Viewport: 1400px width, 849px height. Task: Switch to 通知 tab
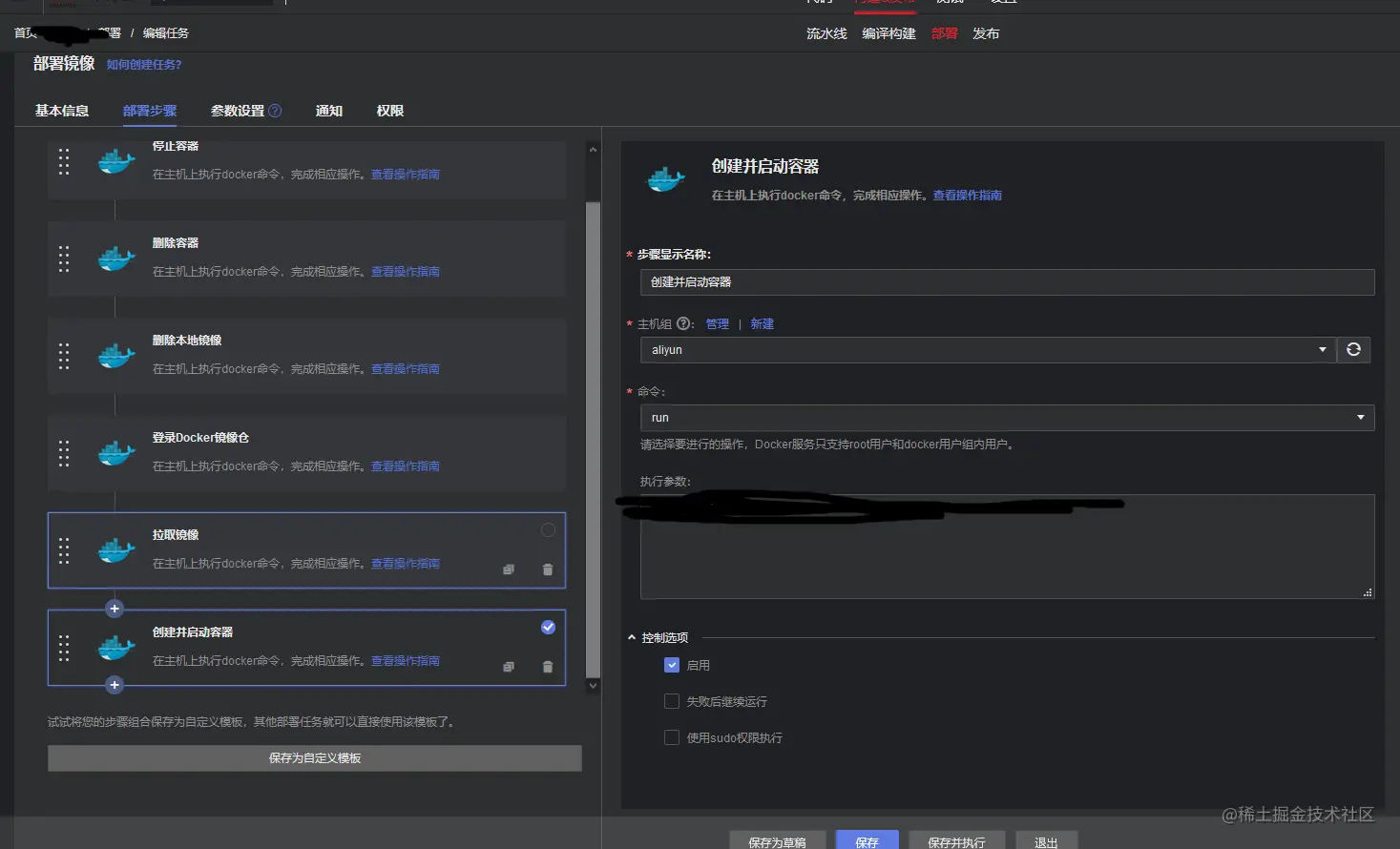point(329,111)
